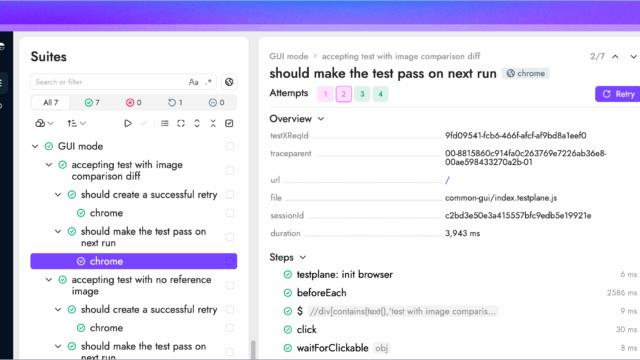The height and width of the screenshot is (360, 640).
Task: Filter by 7 passed tests
Action: pyautogui.click(x=92, y=102)
